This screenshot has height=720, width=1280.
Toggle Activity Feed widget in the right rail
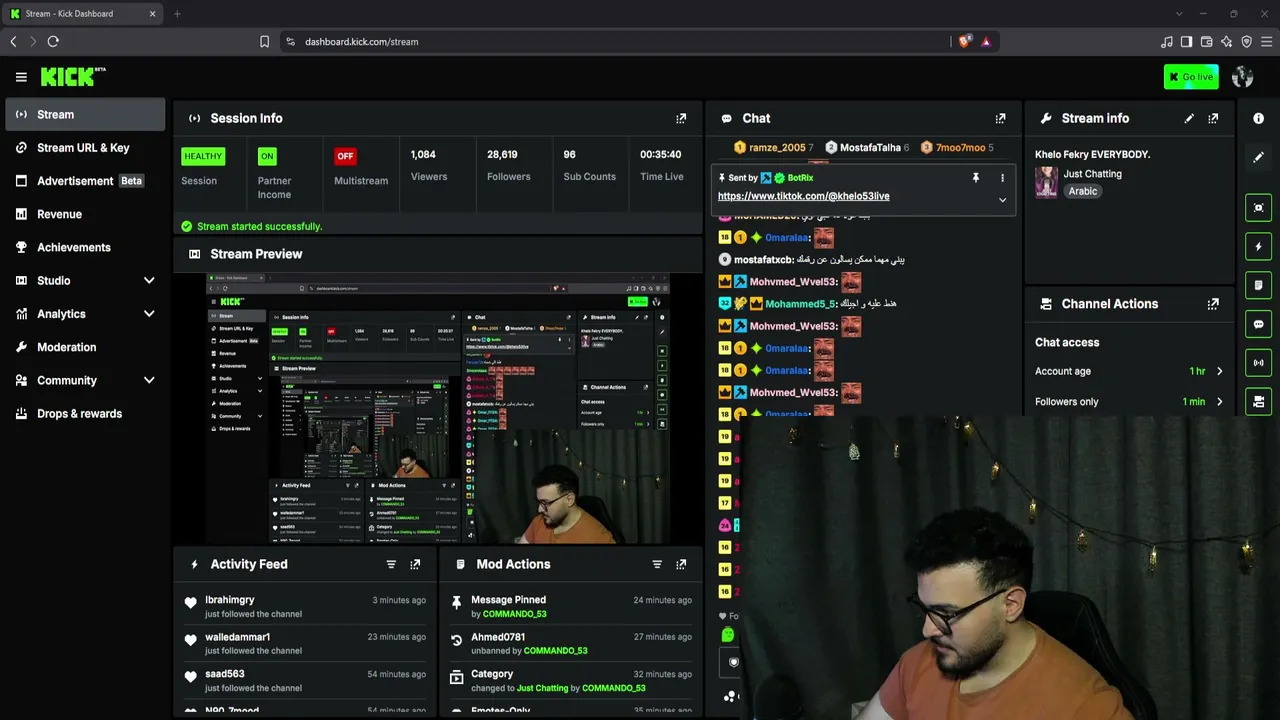tap(1259, 246)
